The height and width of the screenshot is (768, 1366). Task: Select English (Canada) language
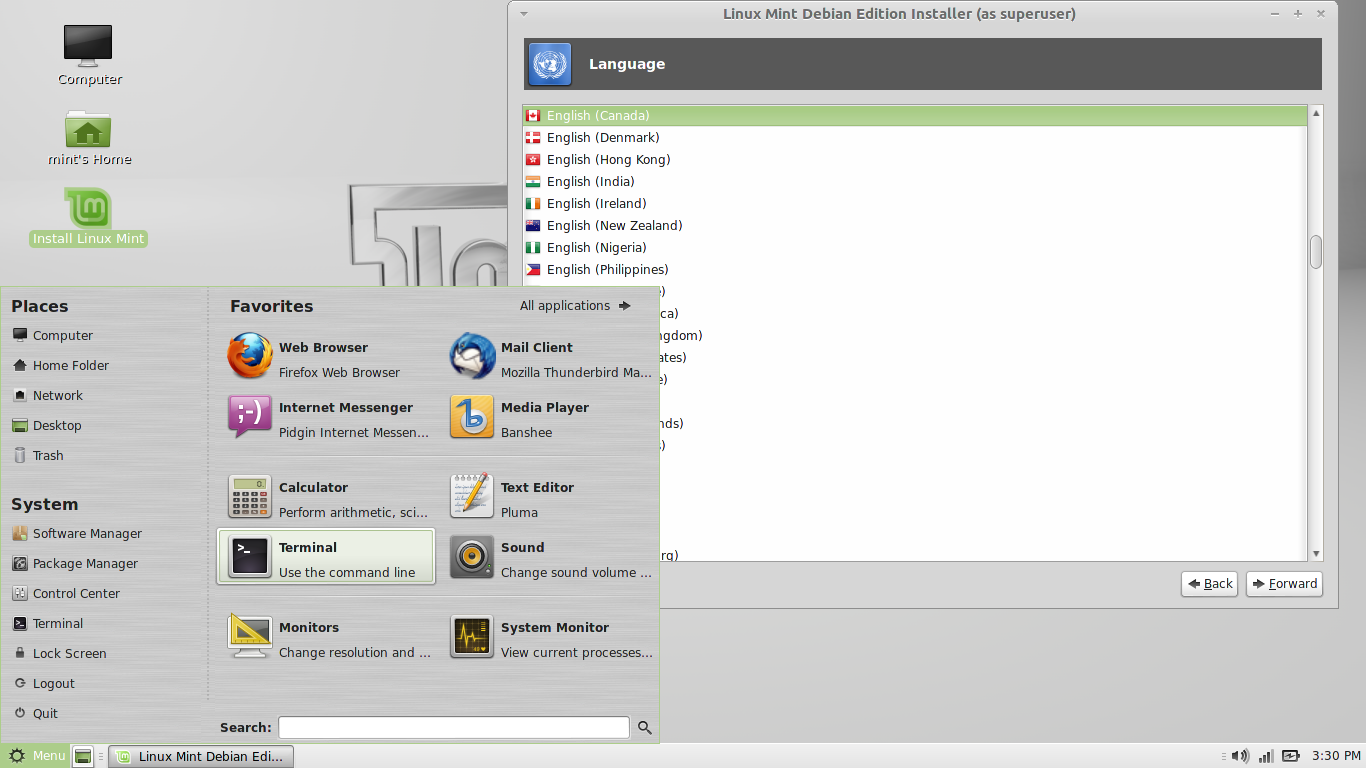click(915, 116)
